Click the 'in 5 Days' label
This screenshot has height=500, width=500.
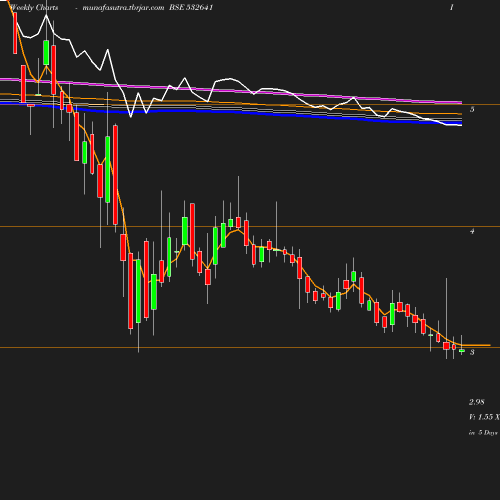click(x=483, y=433)
